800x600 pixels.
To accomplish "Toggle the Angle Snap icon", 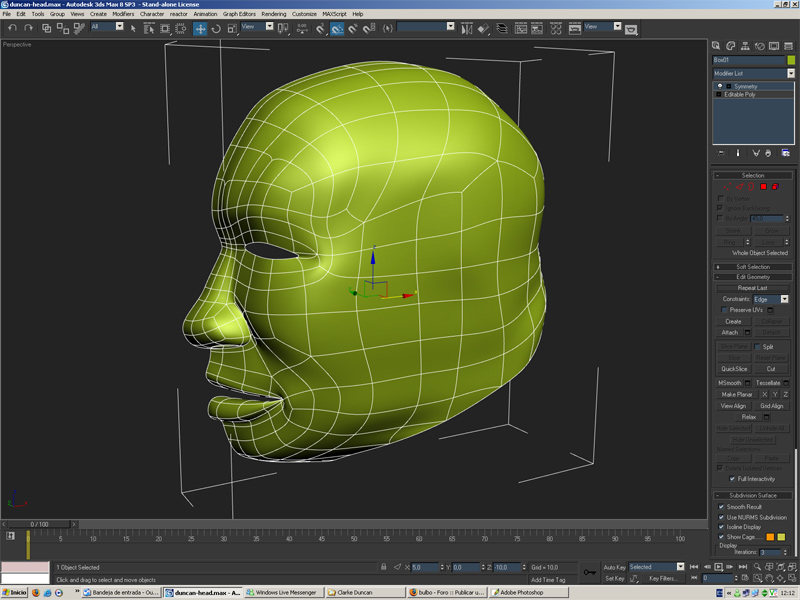I will coord(337,29).
